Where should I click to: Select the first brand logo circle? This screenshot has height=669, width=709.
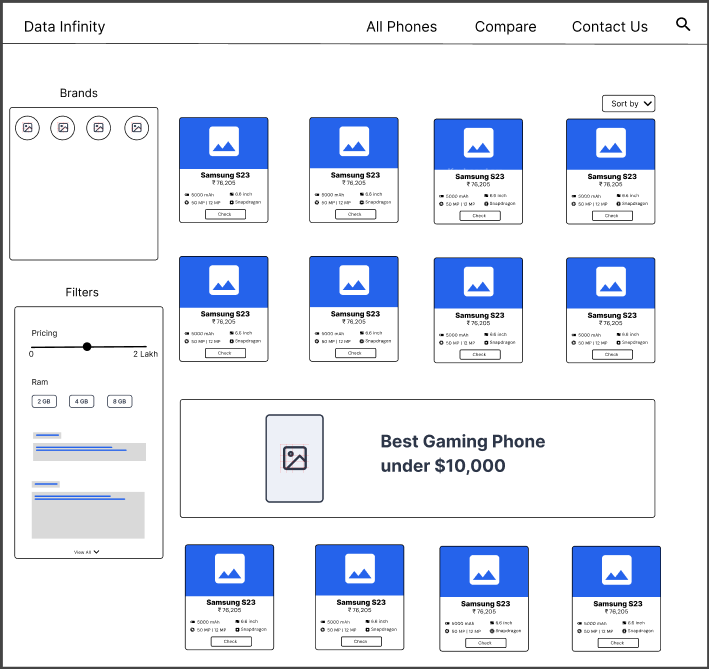point(28,128)
